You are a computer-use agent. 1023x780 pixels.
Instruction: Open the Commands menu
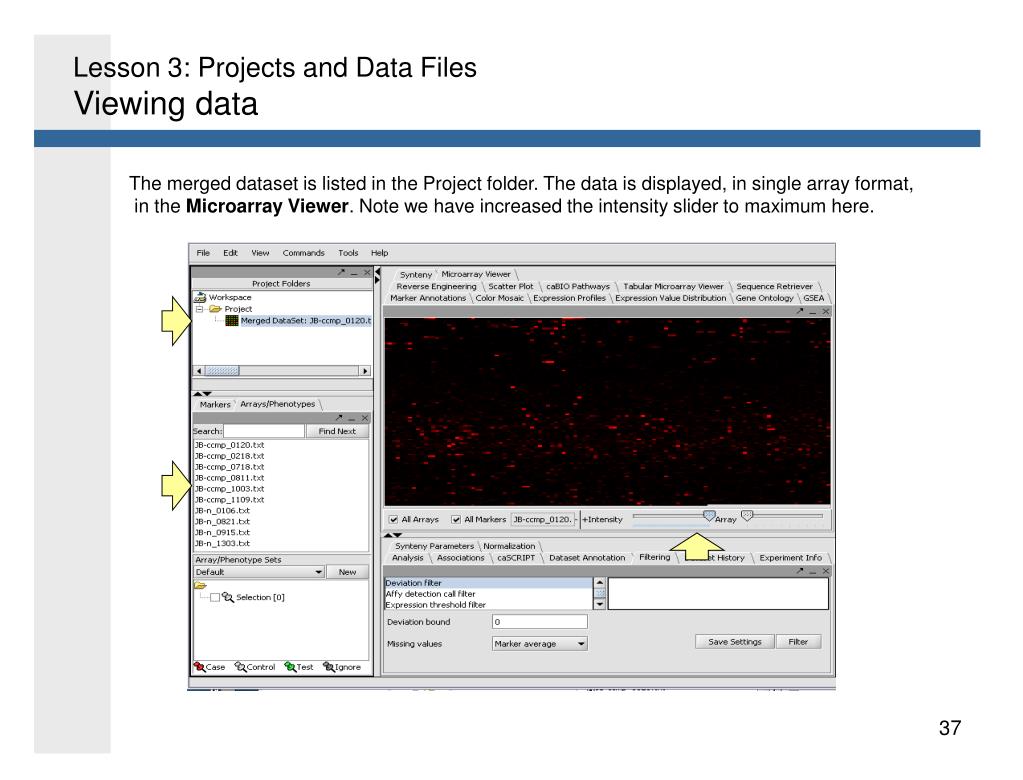coord(303,253)
